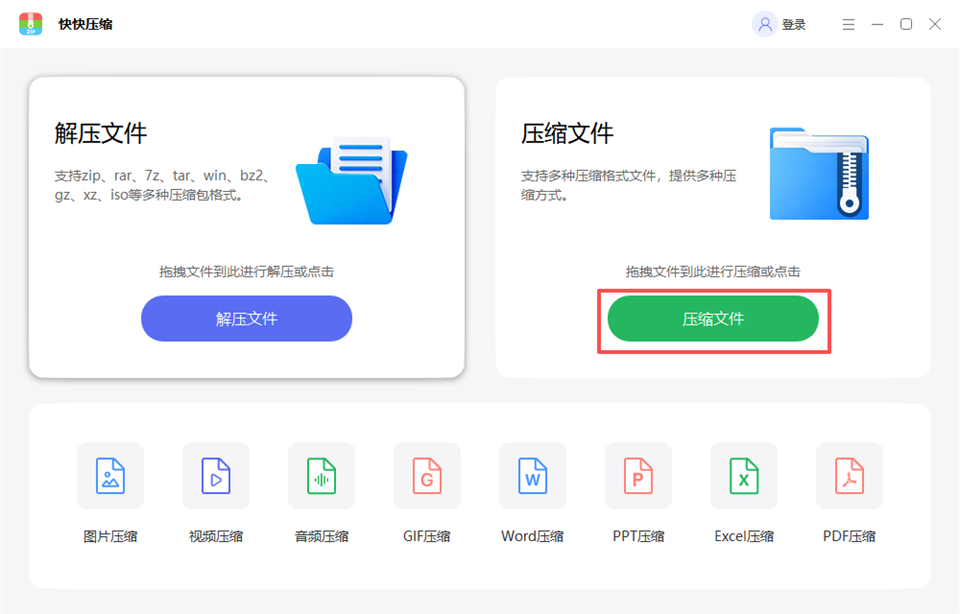Click the user avatar icon
The height and width of the screenshot is (614, 960).
click(x=763, y=24)
